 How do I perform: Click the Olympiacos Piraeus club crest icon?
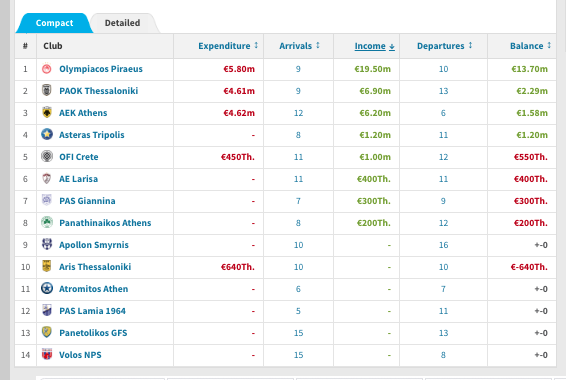[47, 69]
